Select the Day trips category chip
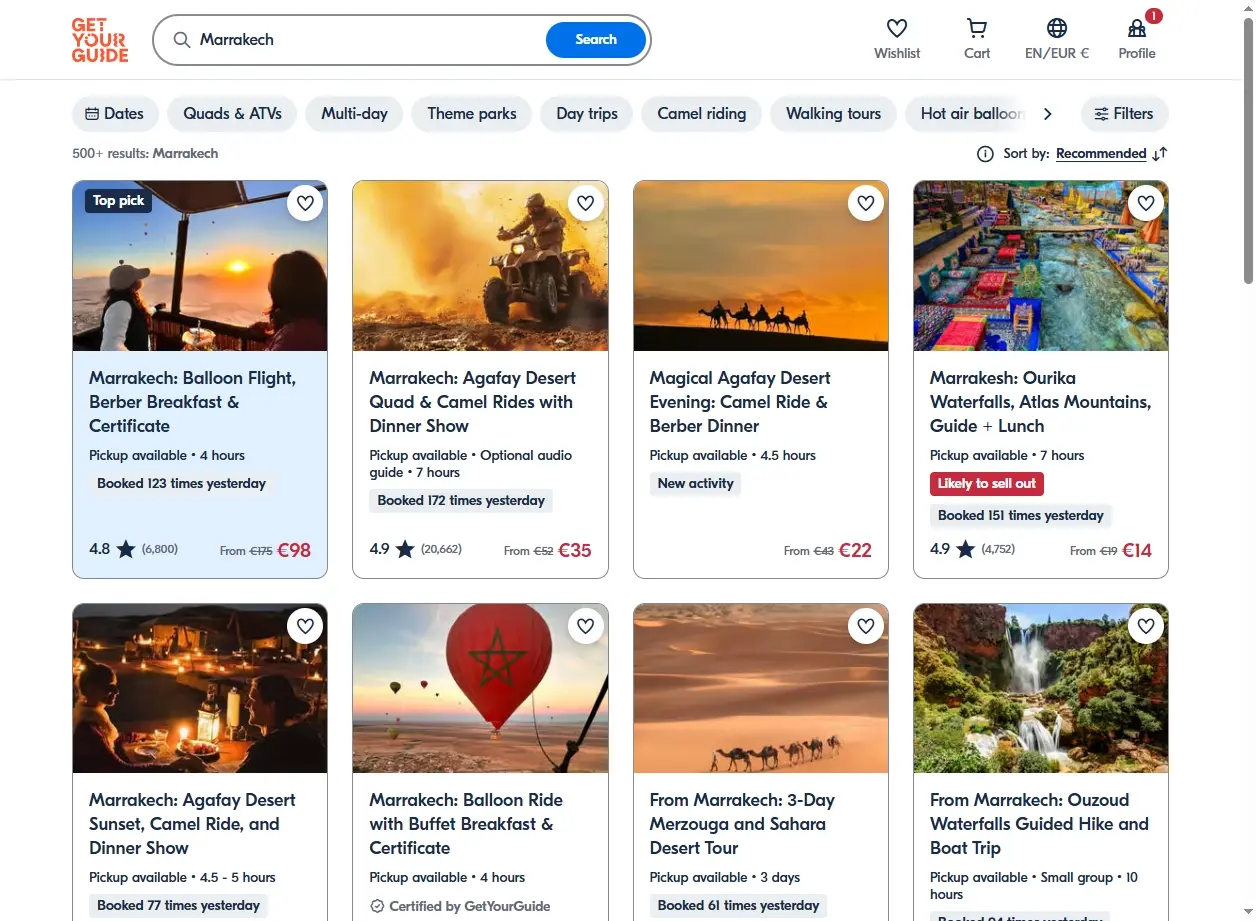Viewport: 1256px width, 921px height. [x=587, y=114]
